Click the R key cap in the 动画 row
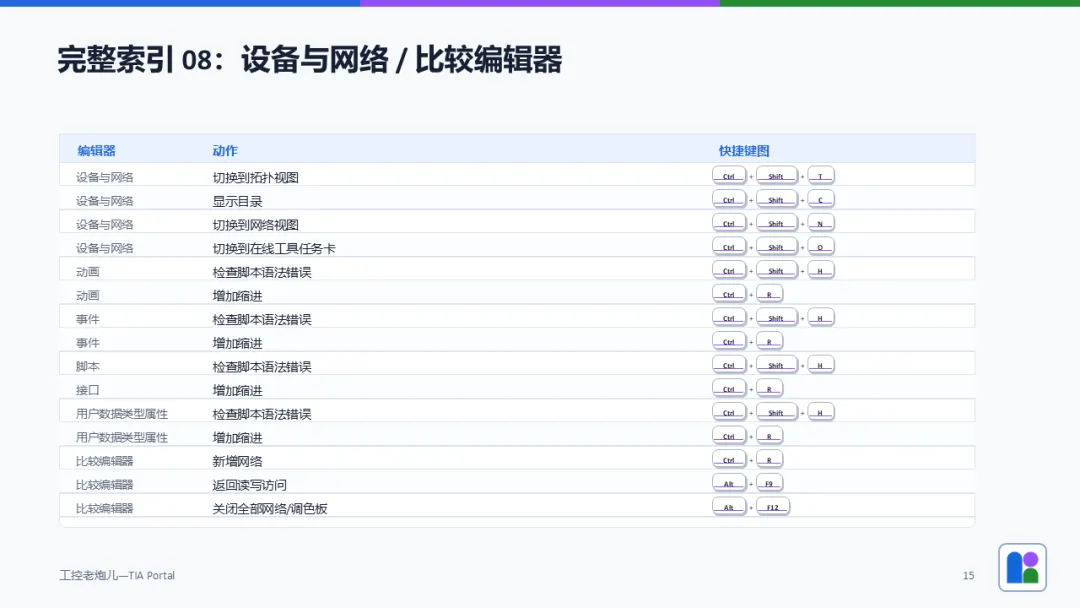Screen dimensions: 1080x608 click(x=769, y=294)
